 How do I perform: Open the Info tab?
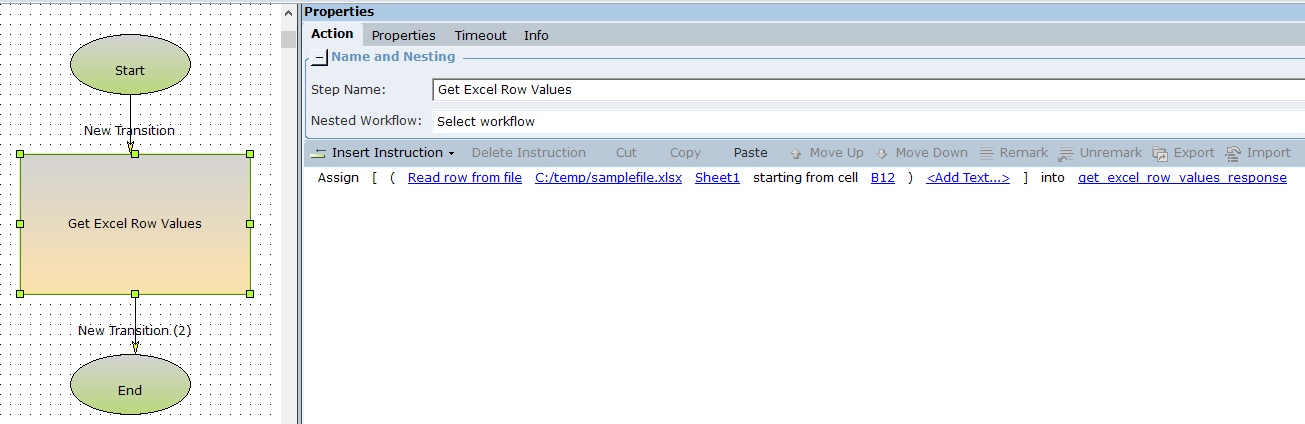coord(536,35)
